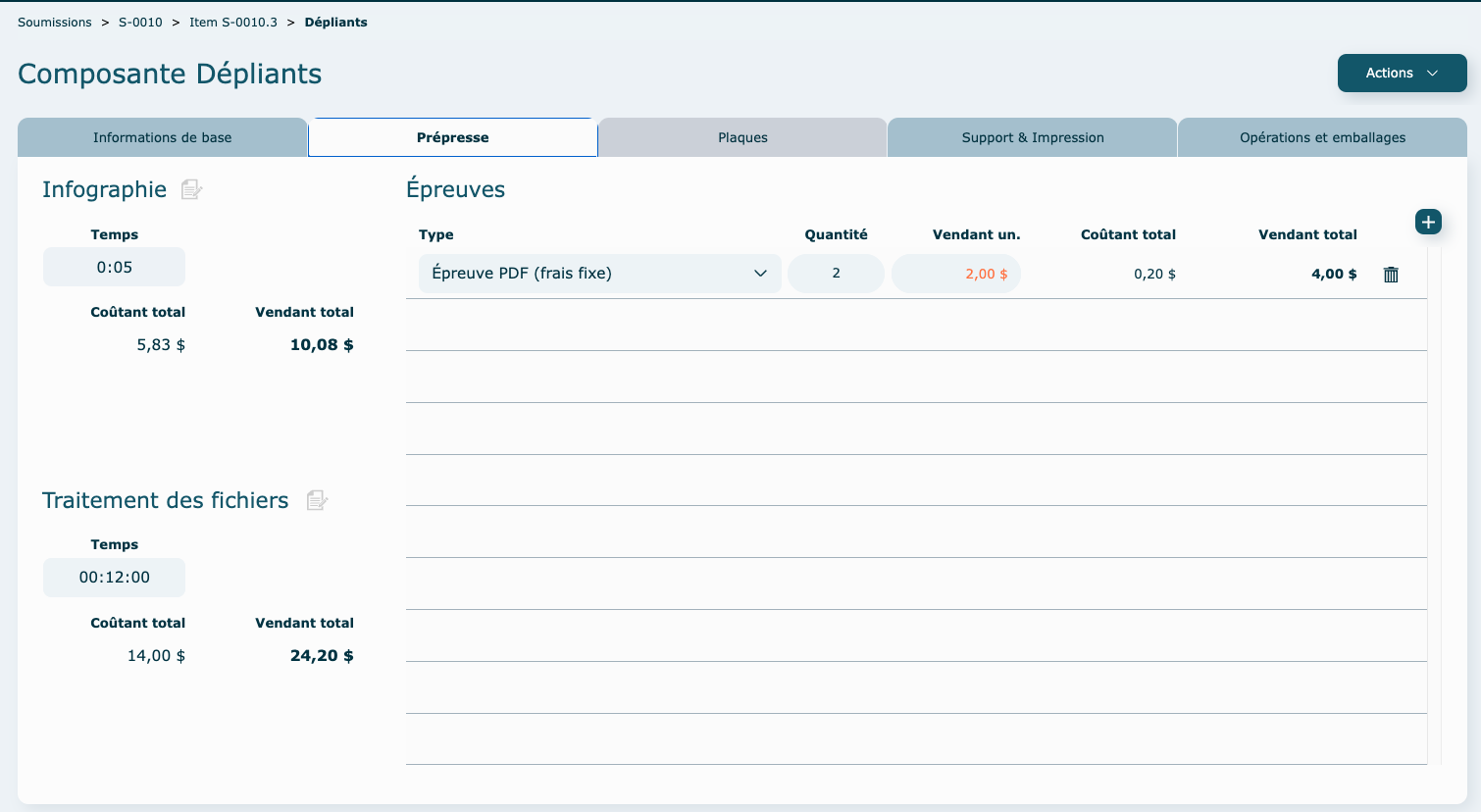Click the edit note icon beside Infographie
This screenshot has width=1481, height=812.
(x=191, y=189)
